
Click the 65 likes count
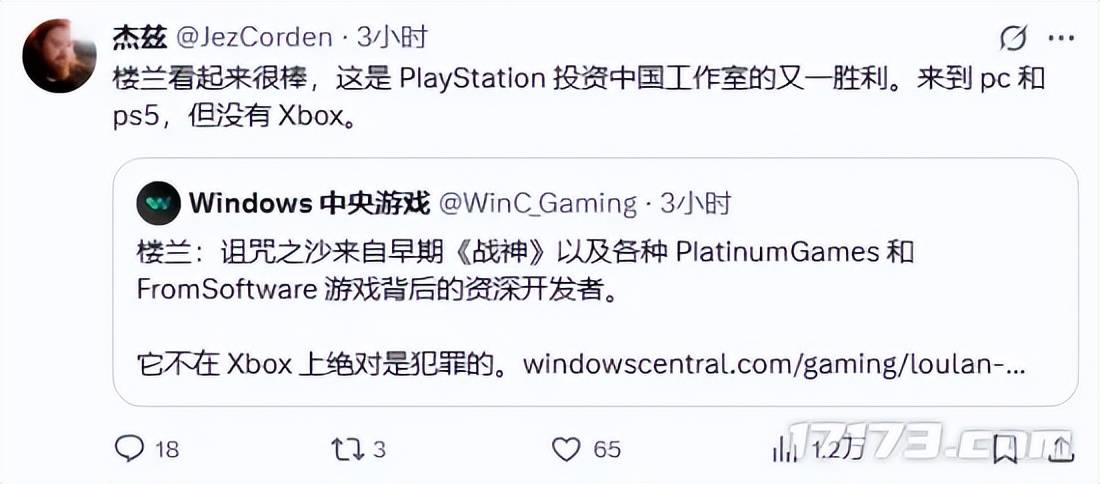tap(608, 449)
